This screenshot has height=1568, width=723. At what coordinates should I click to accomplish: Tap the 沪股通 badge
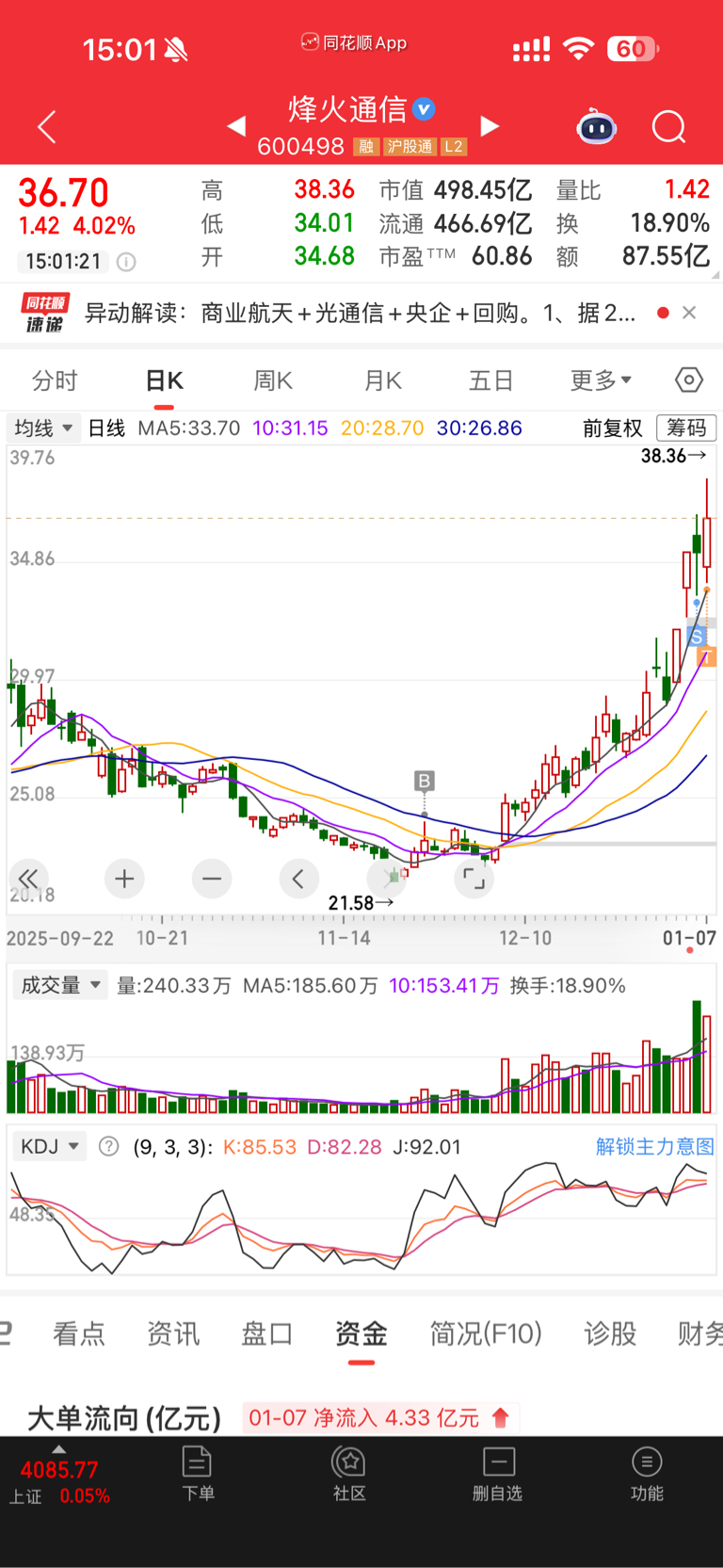410,146
